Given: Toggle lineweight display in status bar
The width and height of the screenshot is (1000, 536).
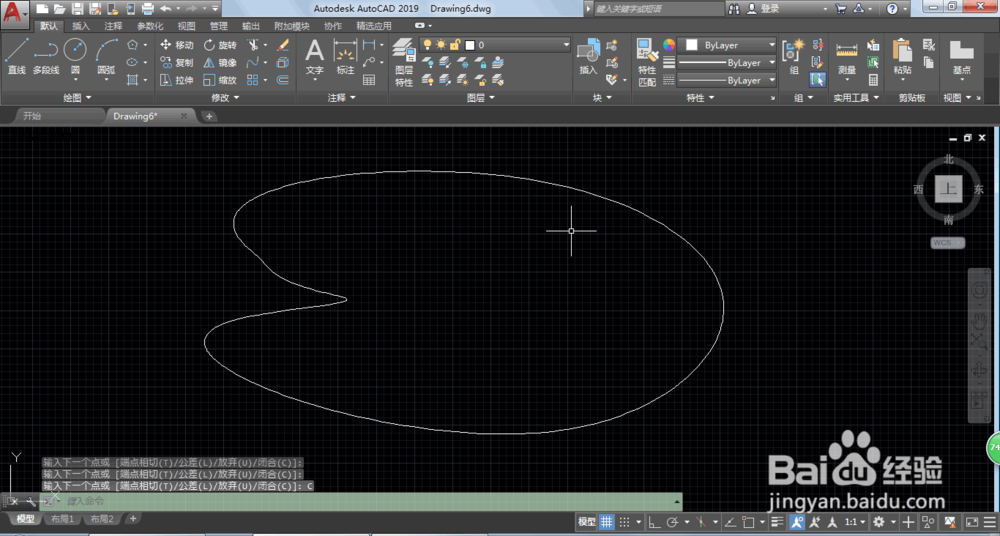Looking at the screenshot, I should (777, 522).
